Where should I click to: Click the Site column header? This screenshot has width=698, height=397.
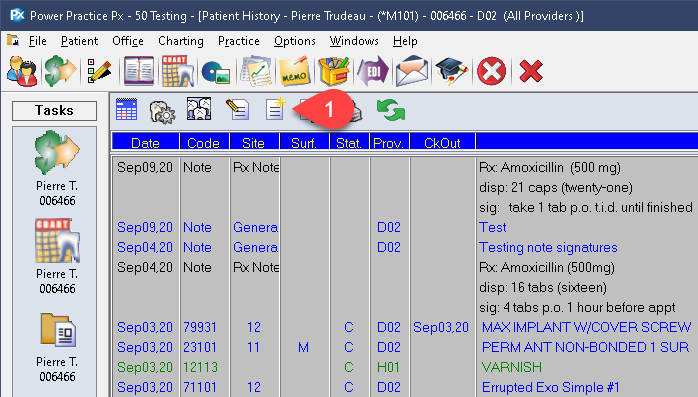[254, 142]
